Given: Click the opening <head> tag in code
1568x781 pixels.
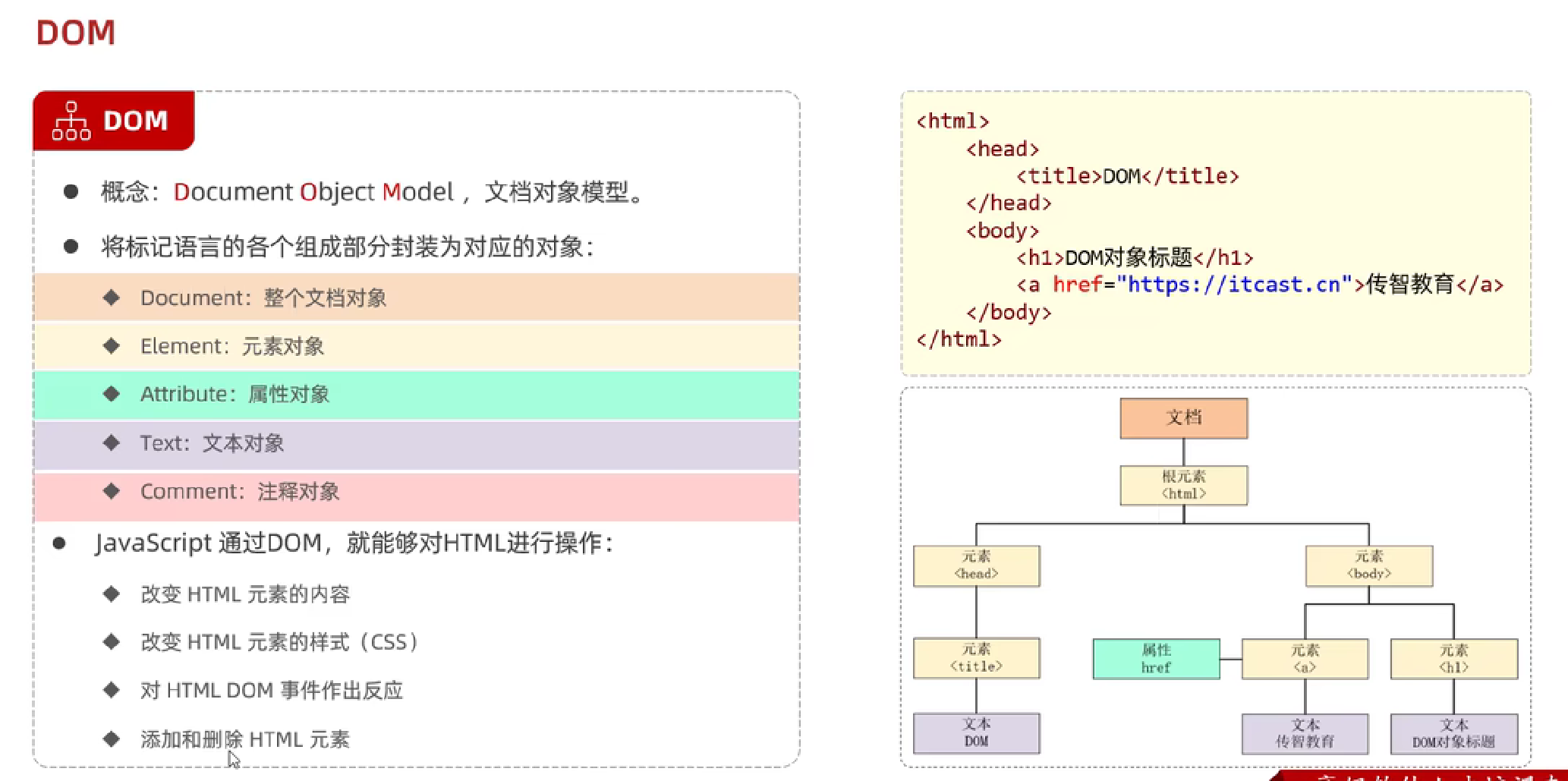Looking at the screenshot, I should click(1003, 149).
